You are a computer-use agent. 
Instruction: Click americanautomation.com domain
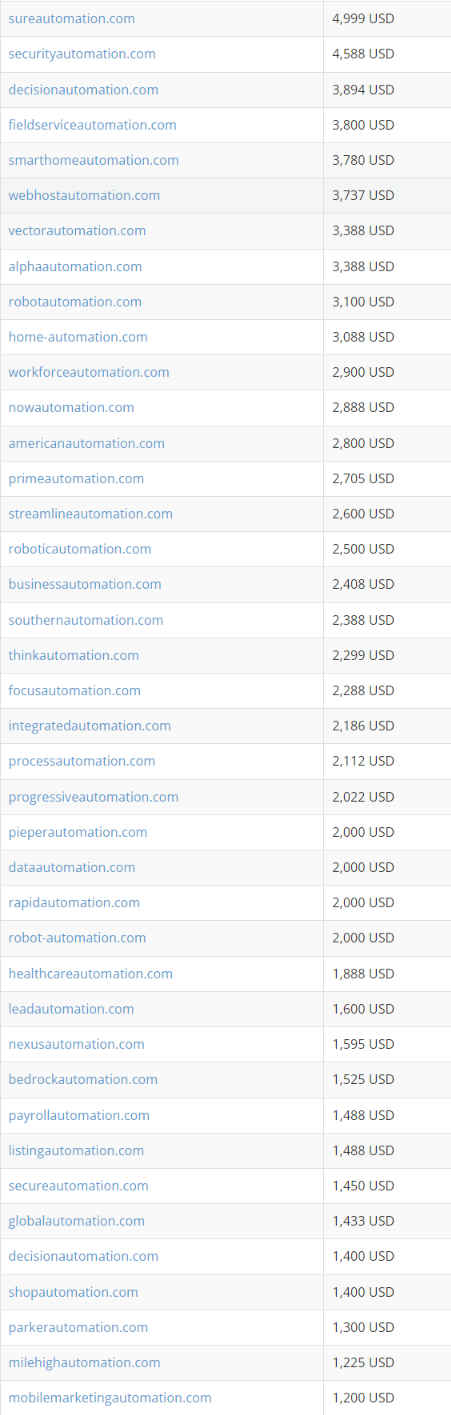coord(87,443)
